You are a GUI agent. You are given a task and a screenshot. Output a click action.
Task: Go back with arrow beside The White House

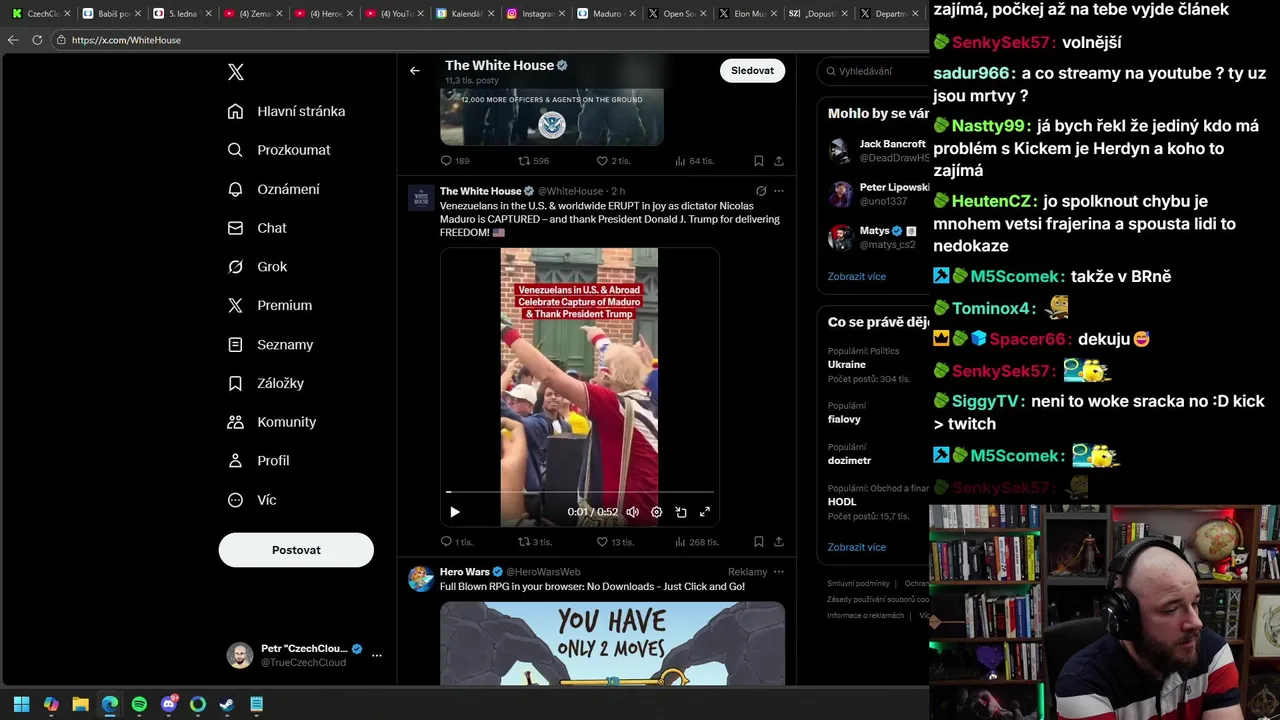point(415,71)
